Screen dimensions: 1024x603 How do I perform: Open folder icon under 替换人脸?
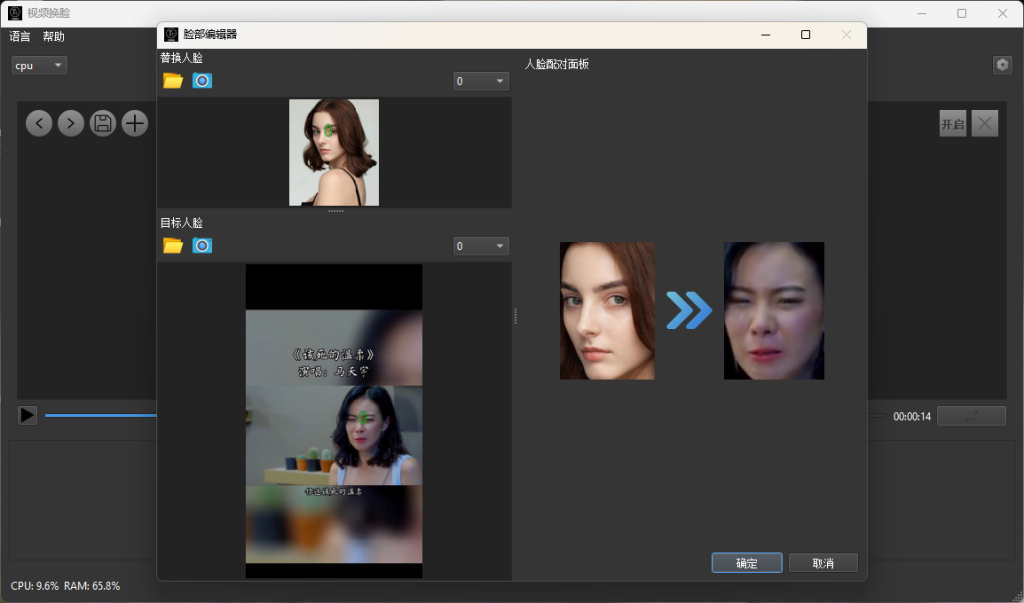[x=173, y=81]
